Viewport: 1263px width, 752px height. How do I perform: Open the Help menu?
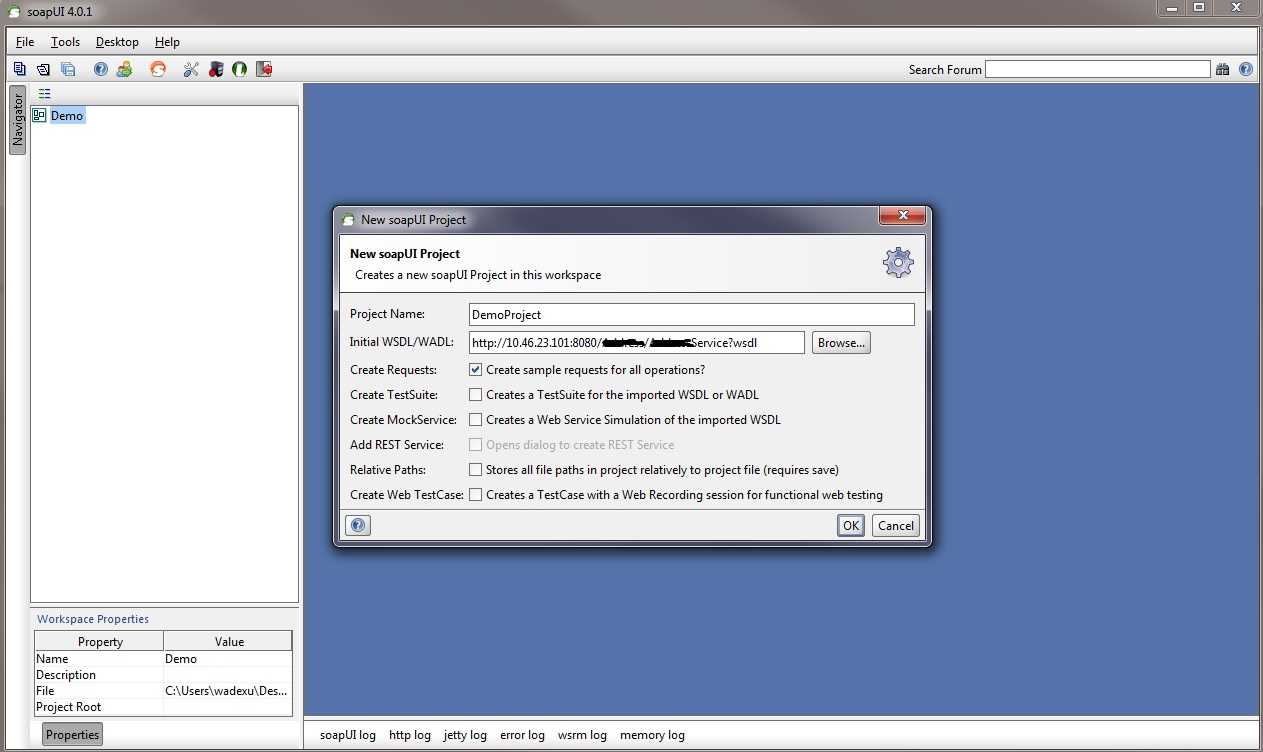point(167,42)
